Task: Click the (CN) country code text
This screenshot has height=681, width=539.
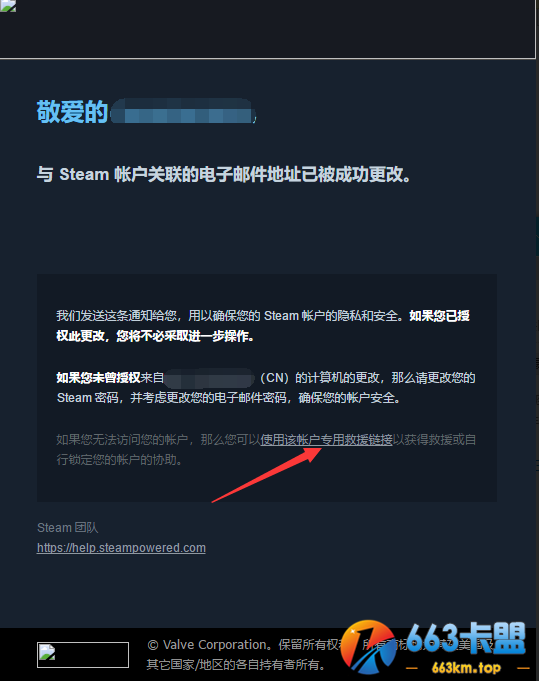Action: pyautogui.click(x=275, y=378)
